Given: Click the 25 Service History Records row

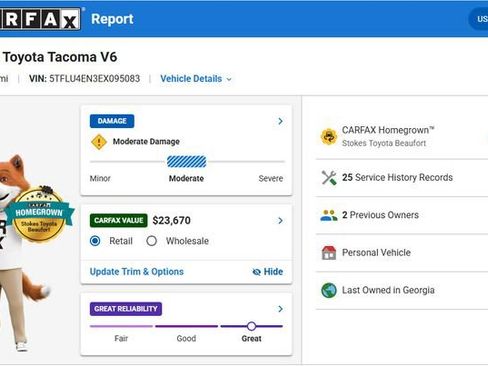Looking at the screenshot, I should [x=402, y=178].
